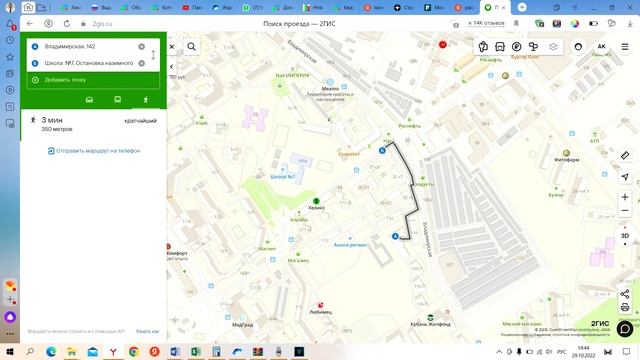
Task: Activate the ruler measurement tool
Action: click(x=624, y=155)
